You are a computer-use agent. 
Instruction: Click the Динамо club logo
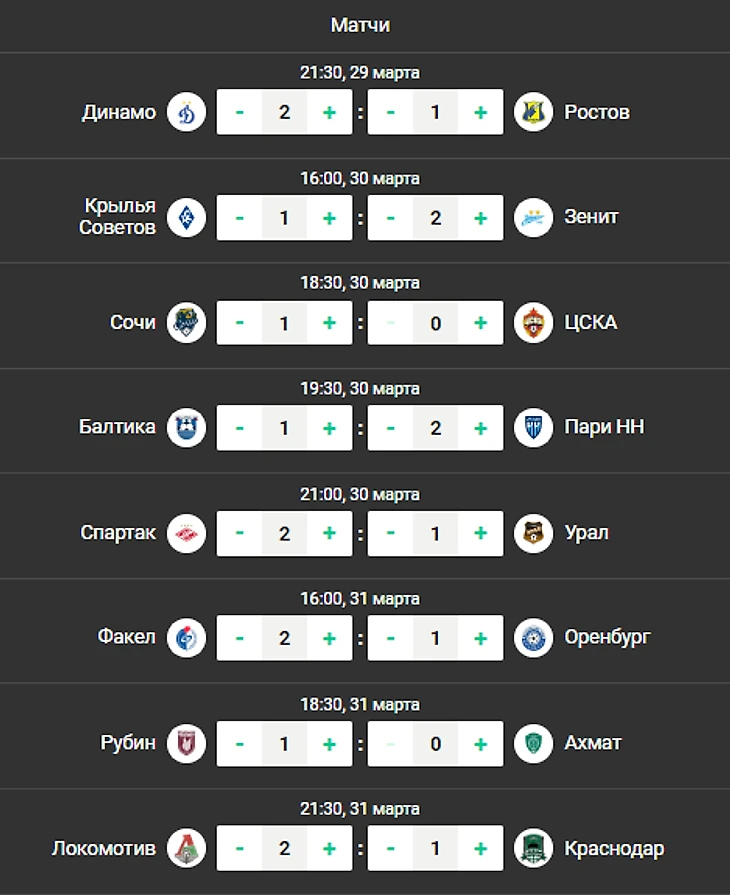(186, 112)
